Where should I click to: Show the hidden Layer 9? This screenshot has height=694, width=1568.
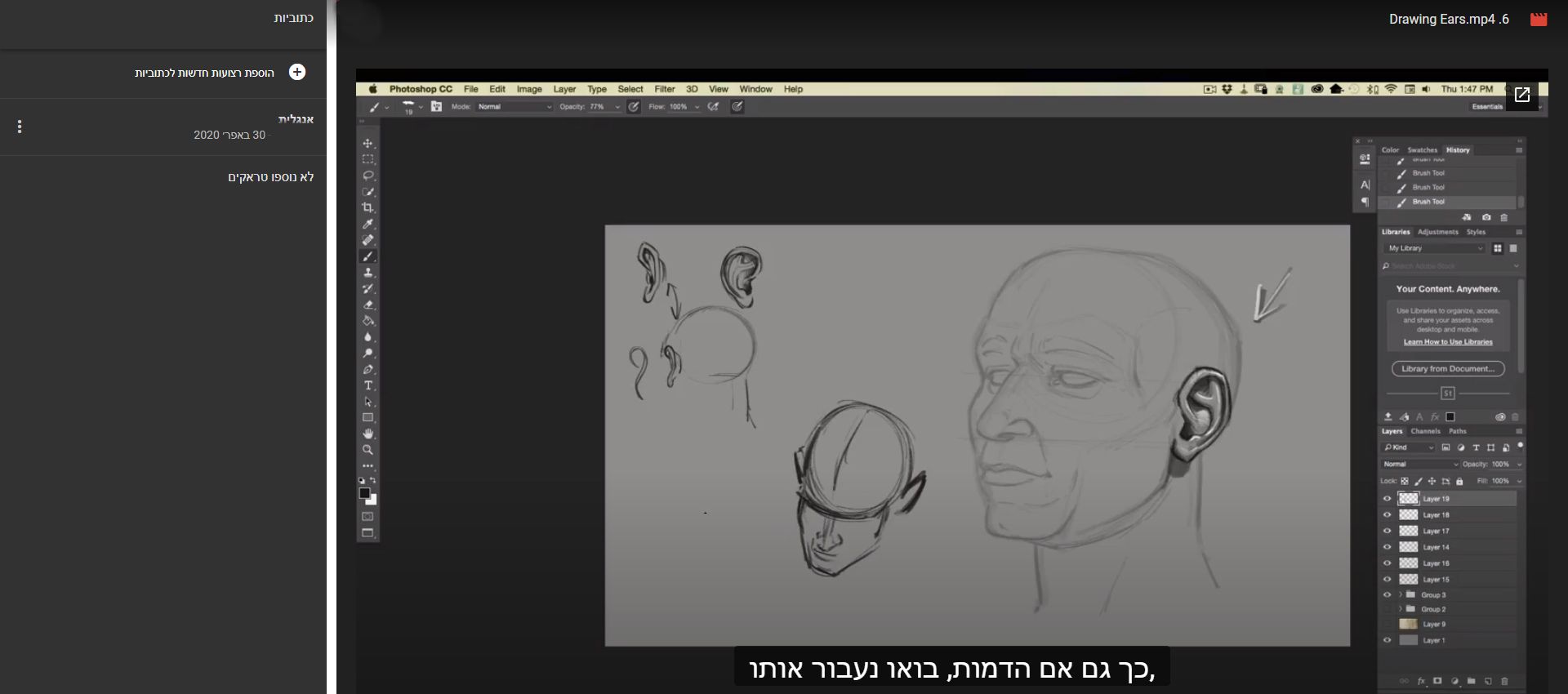pyautogui.click(x=1387, y=625)
